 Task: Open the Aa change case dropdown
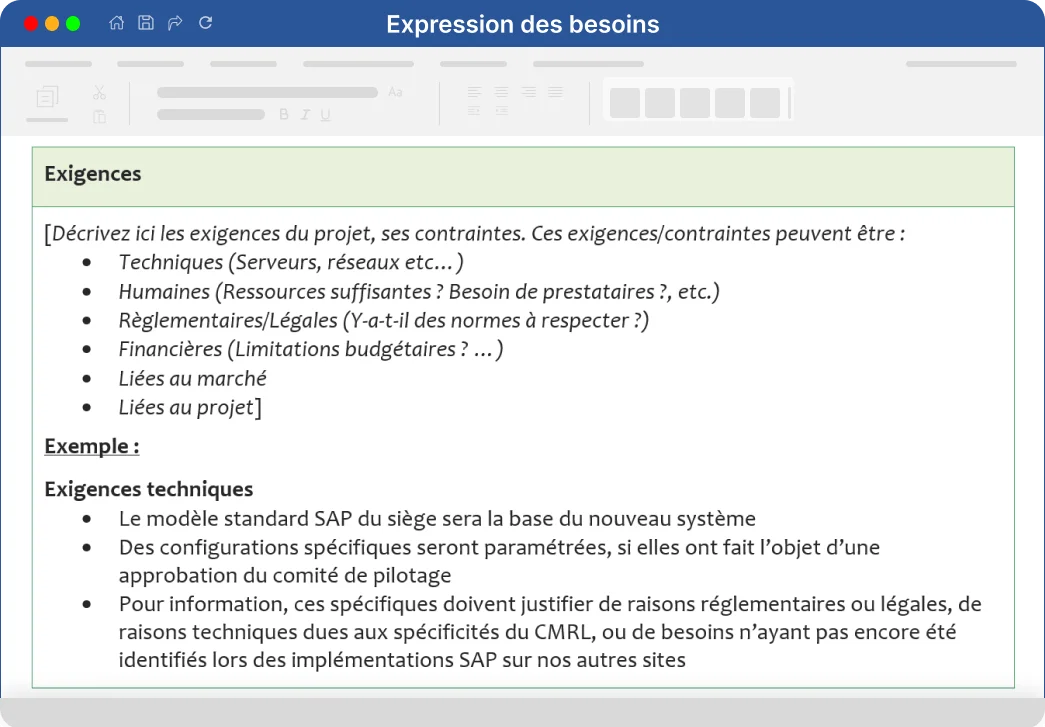coord(396,90)
